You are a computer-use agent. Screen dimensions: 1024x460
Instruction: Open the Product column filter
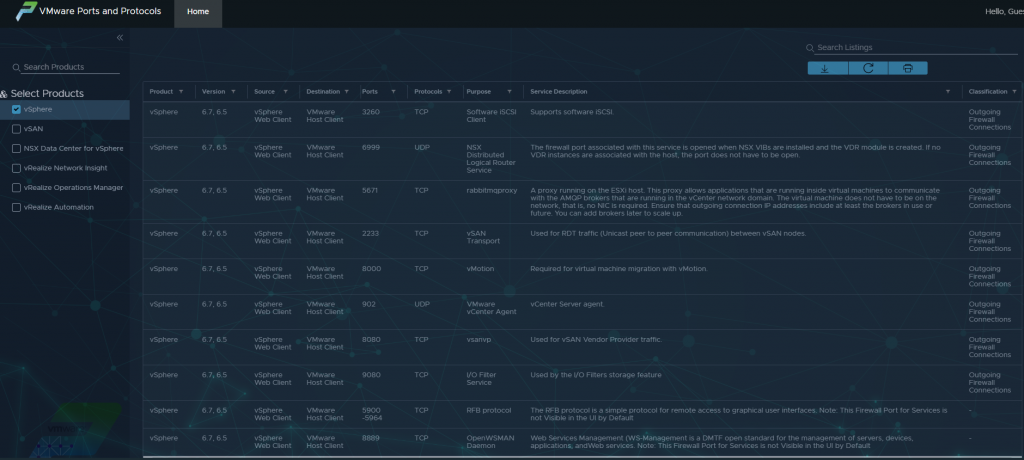click(181, 91)
